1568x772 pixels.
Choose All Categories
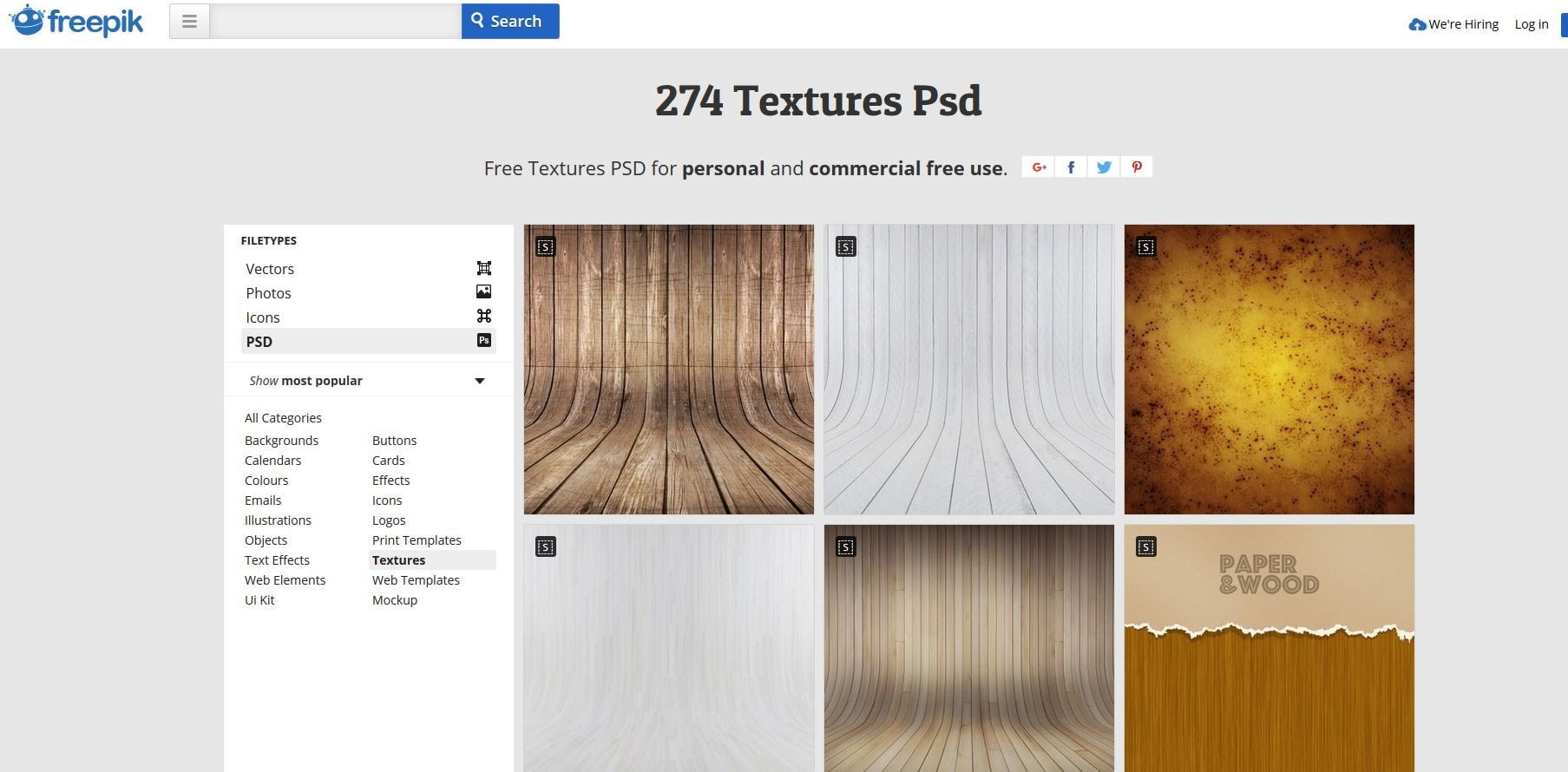tap(283, 418)
